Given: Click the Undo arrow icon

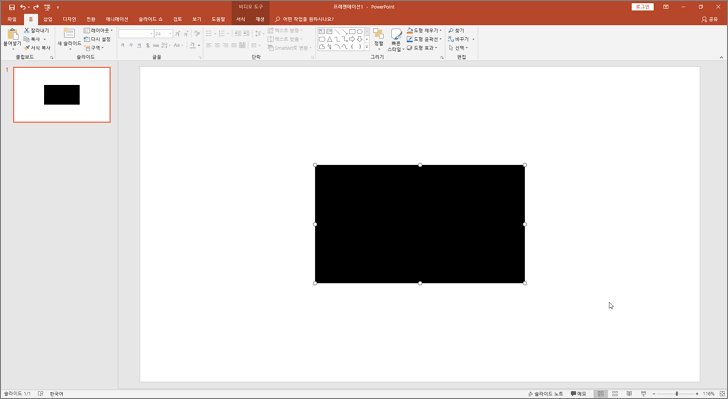Looking at the screenshot, I should [22, 7].
